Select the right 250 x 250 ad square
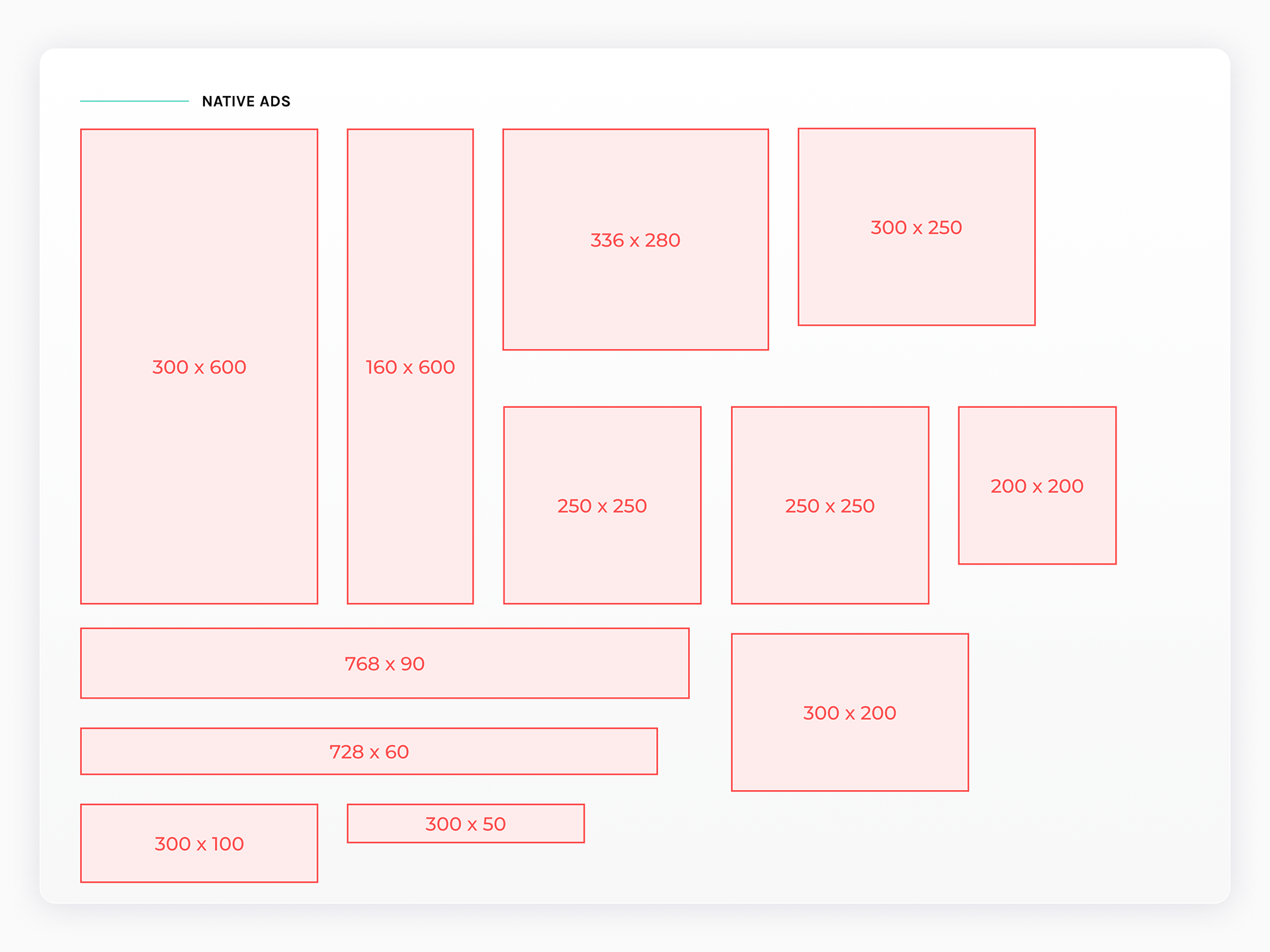 830,505
